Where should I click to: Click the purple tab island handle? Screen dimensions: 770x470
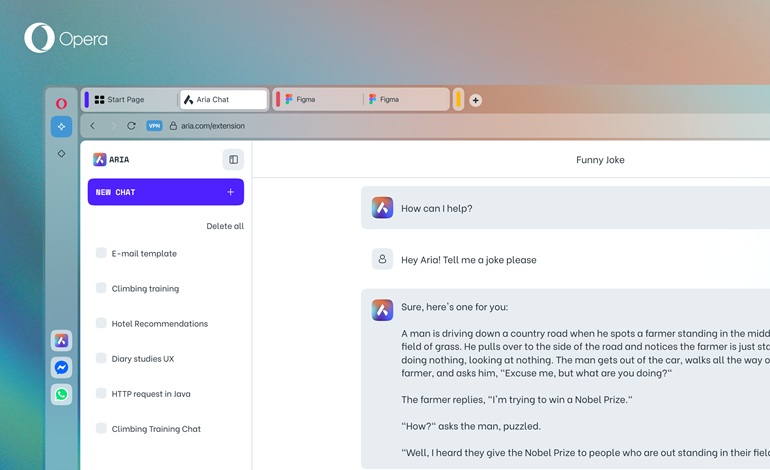click(86, 99)
